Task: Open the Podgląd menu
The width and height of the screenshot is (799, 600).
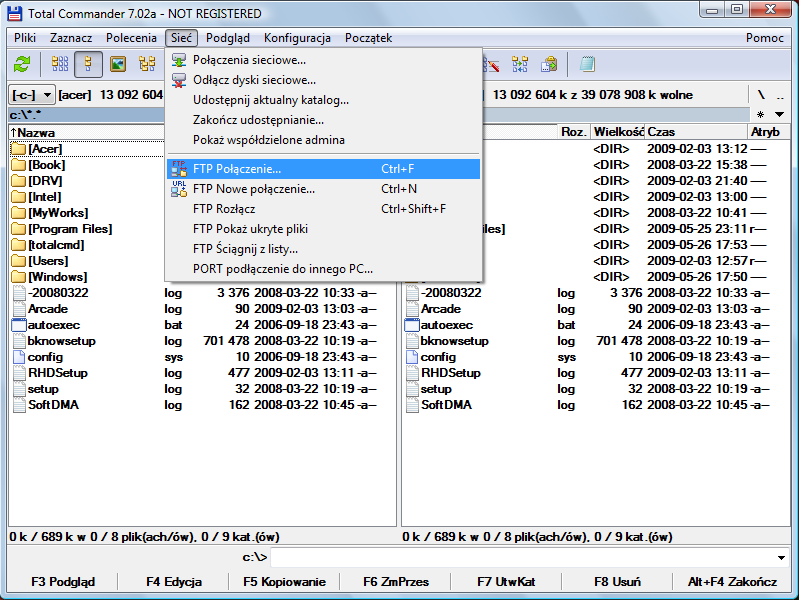Action: tap(228, 38)
